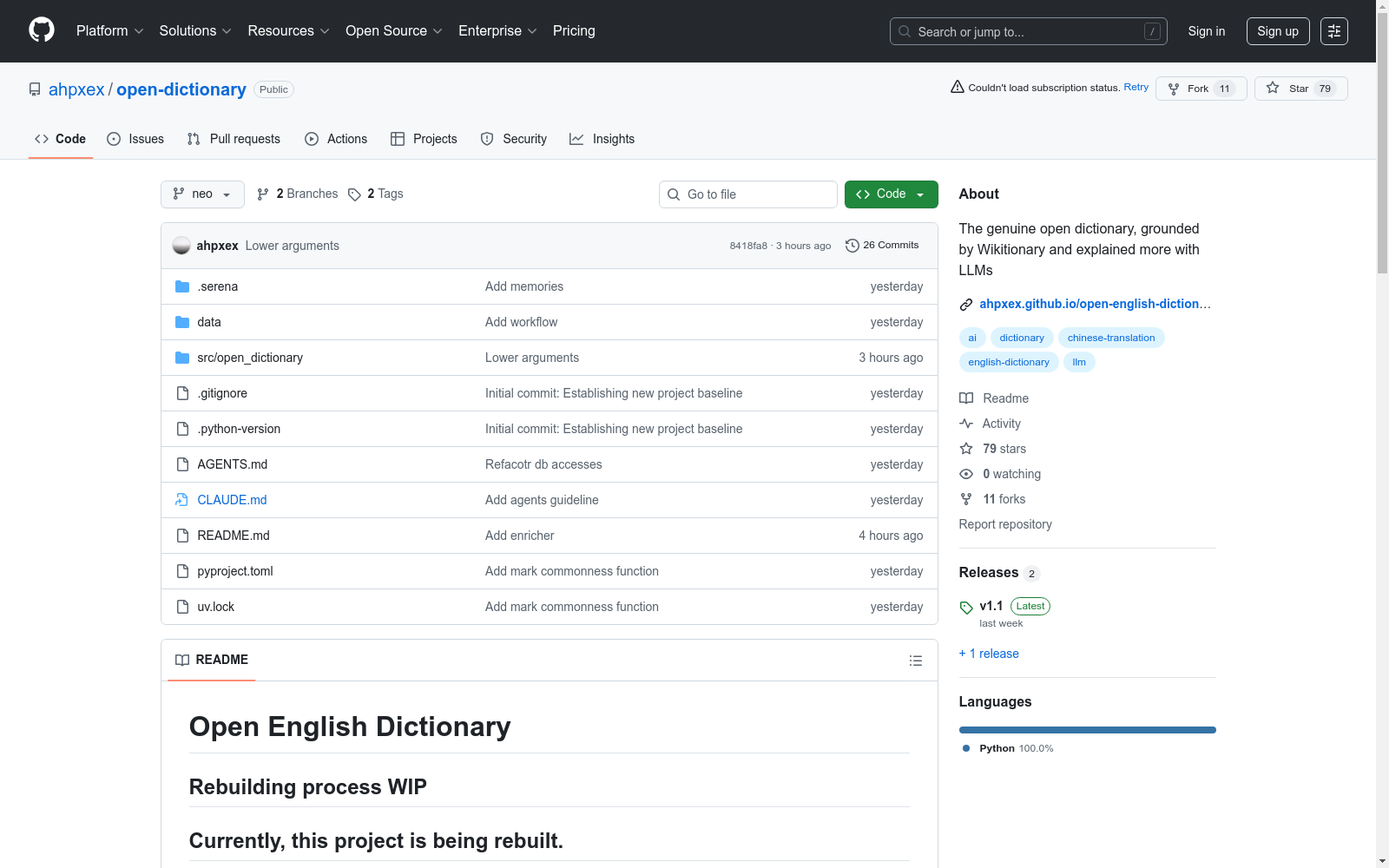Open the neo branch selector dropdown
Image resolution: width=1389 pixels, height=868 pixels.
tap(202, 194)
